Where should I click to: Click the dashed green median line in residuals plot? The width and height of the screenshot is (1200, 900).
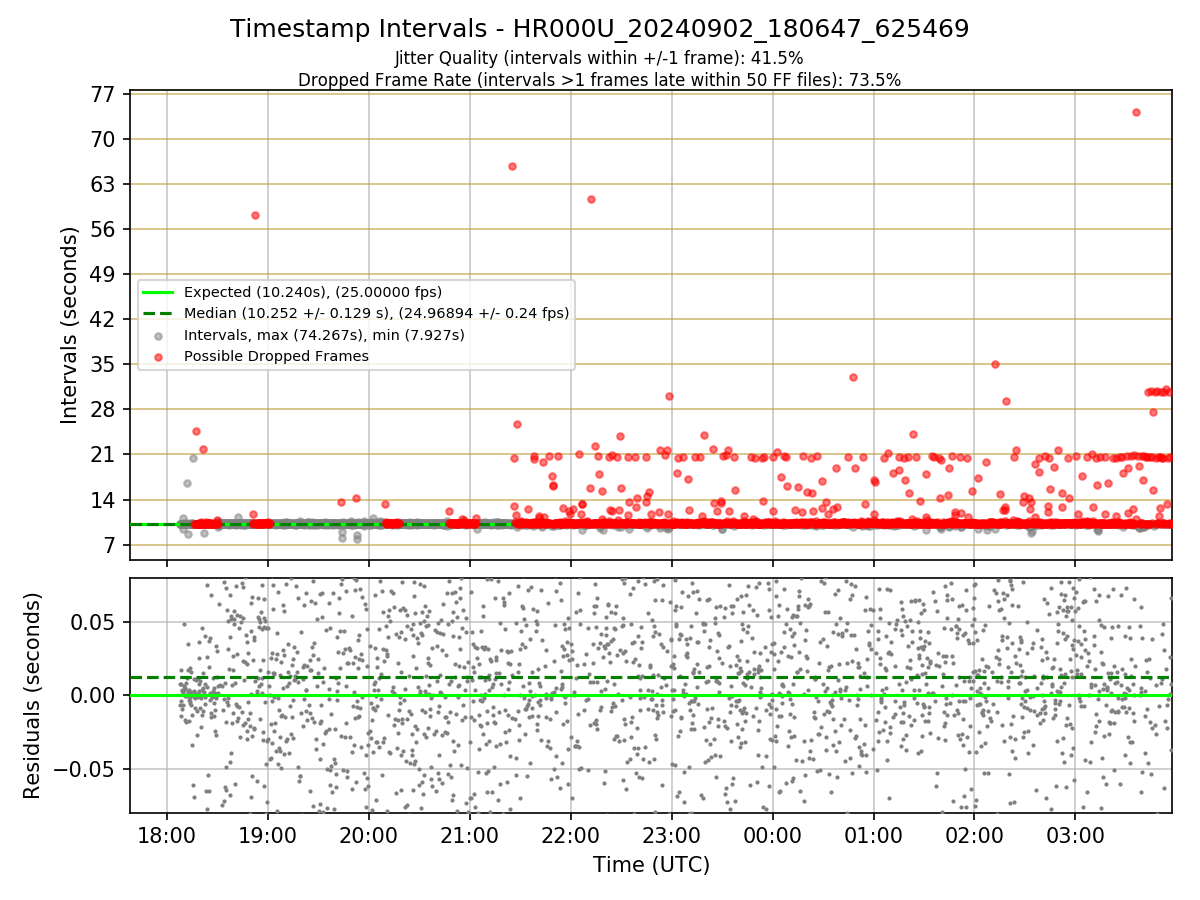(x=651, y=678)
